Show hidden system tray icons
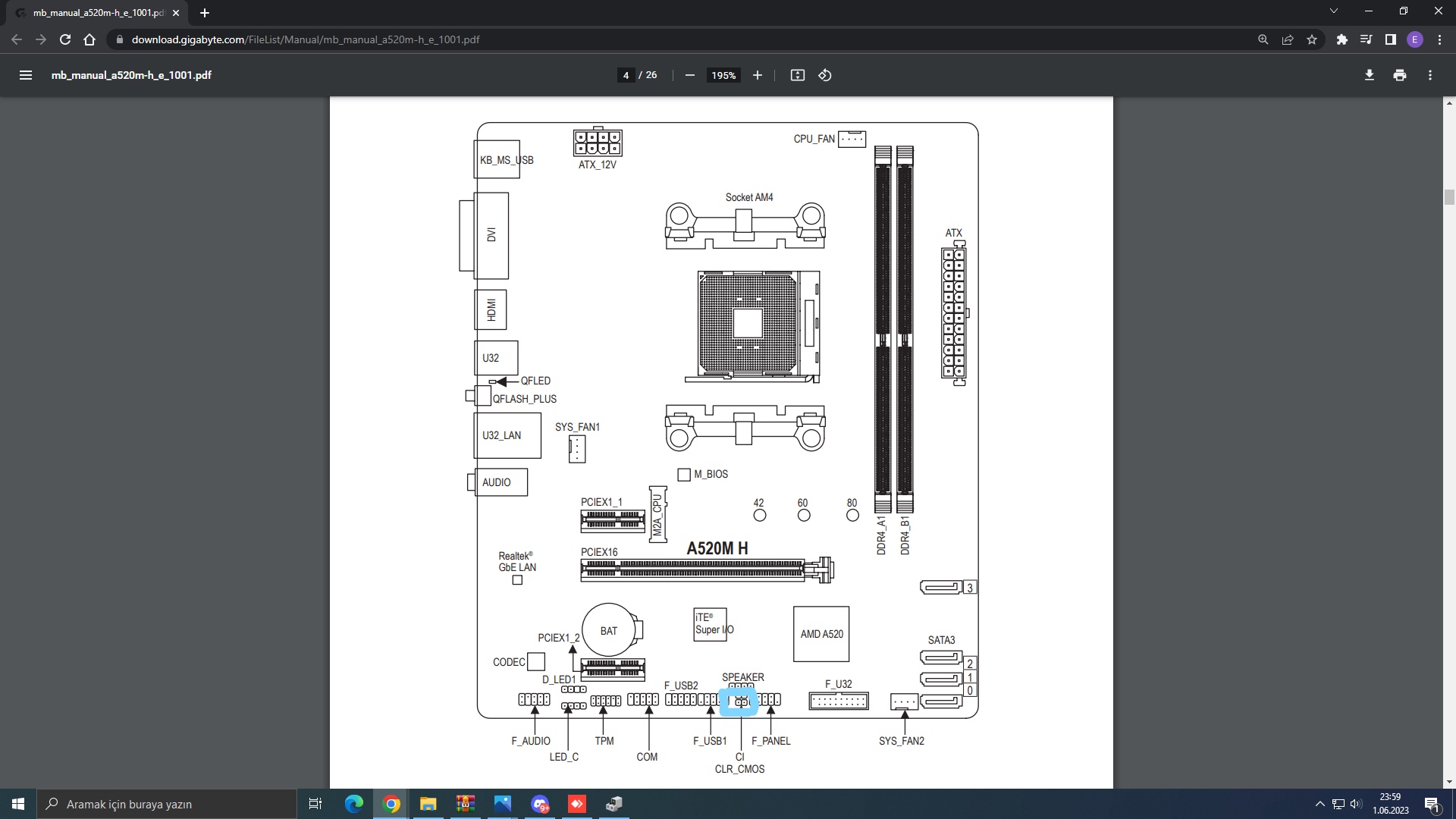The image size is (1456, 819). pyautogui.click(x=1319, y=804)
